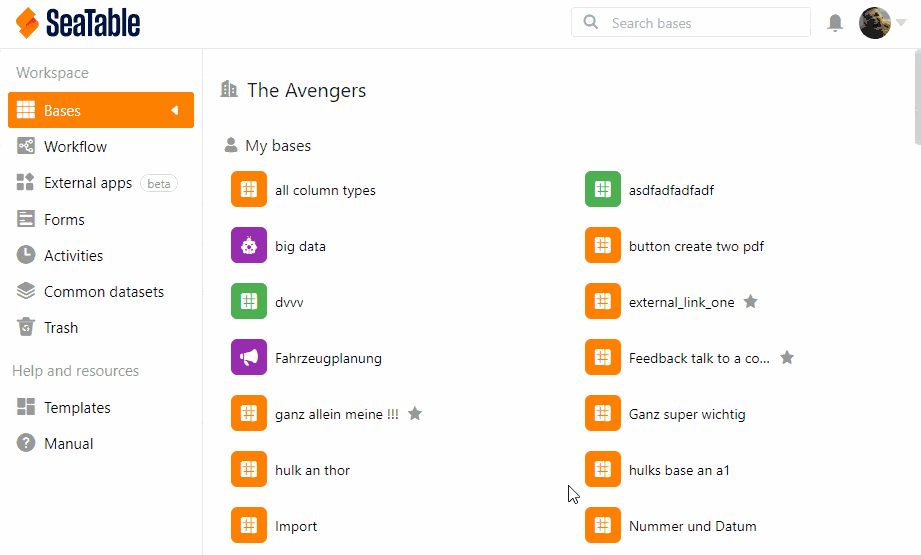Click the all column types base icon
The image size is (921, 555).
tap(248, 190)
